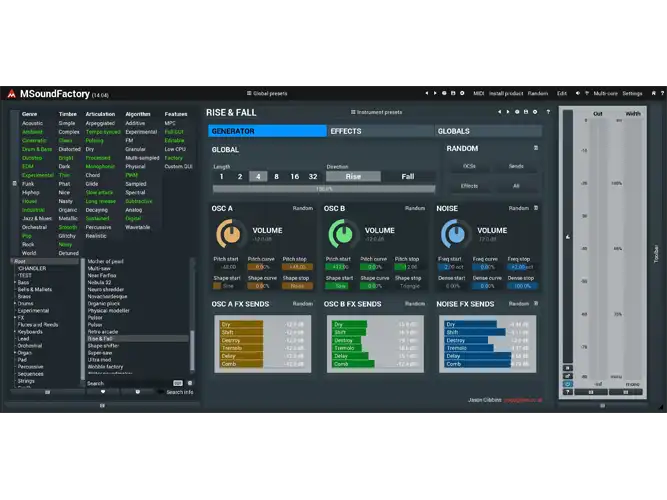Click Random in OSC B panel
The image size is (667, 500).
coord(415,209)
